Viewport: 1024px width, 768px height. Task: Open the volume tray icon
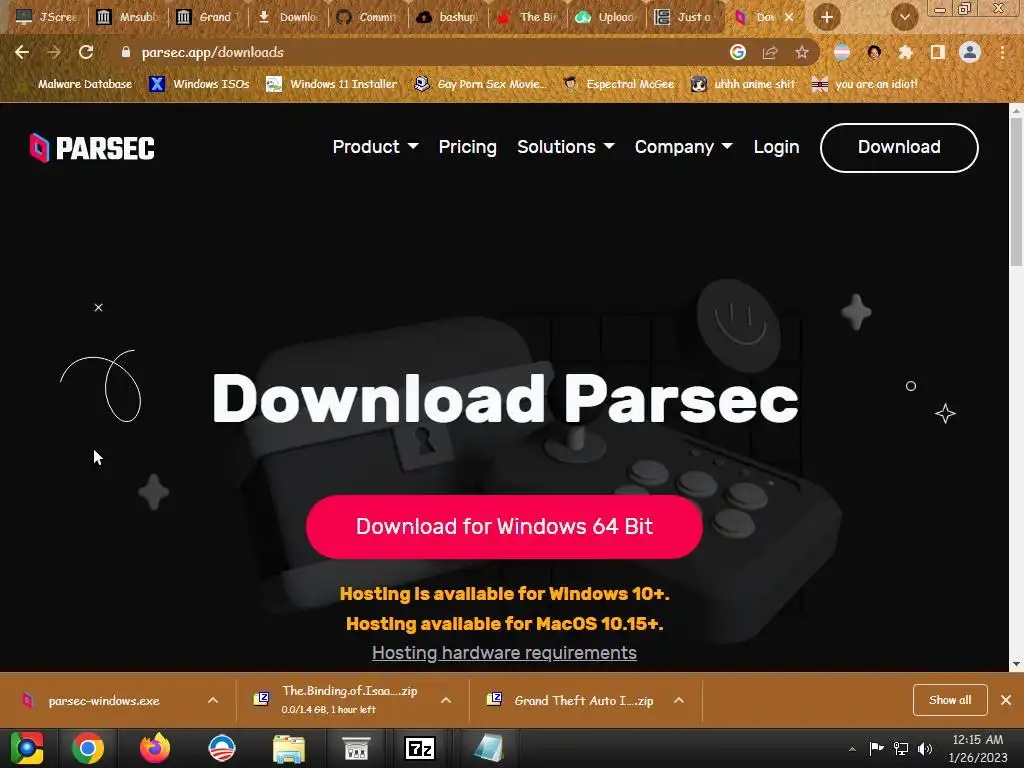pos(925,748)
